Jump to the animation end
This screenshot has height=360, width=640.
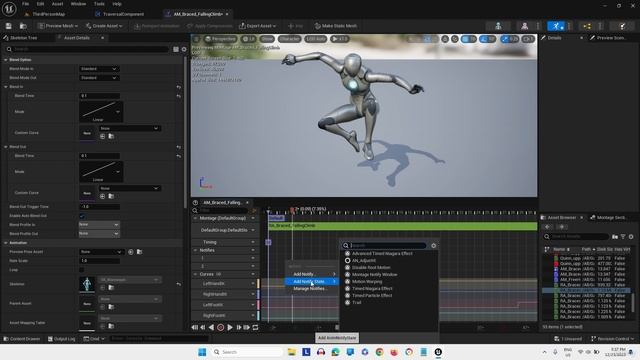point(247,327)
